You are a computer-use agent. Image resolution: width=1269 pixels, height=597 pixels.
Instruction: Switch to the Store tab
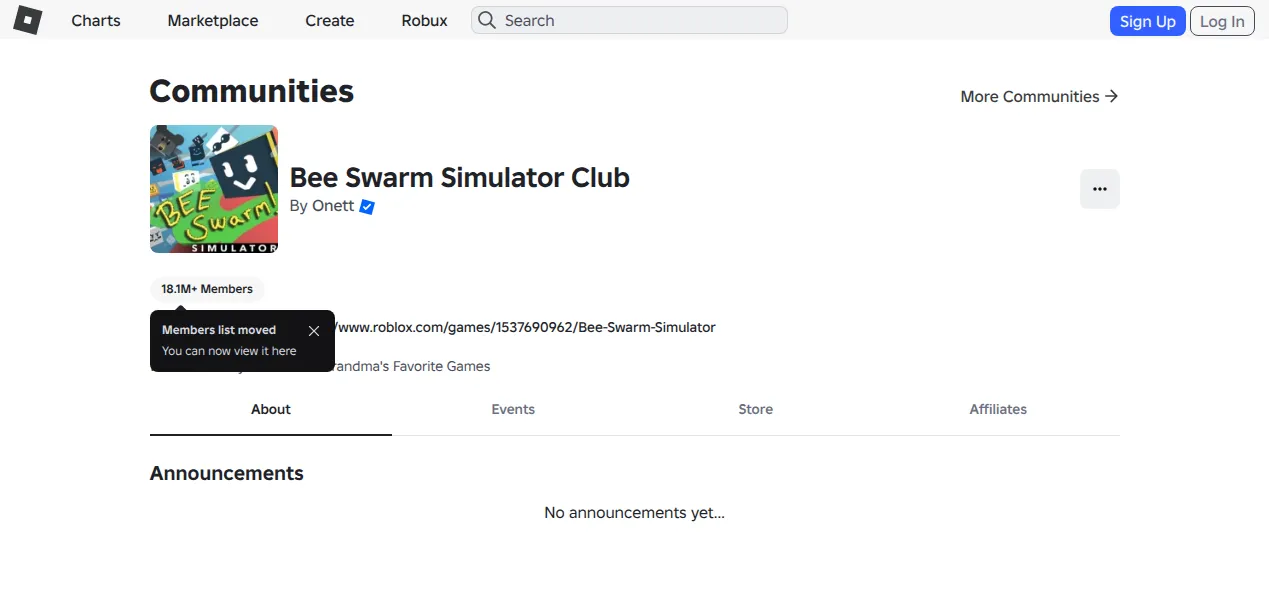point(756,410)
